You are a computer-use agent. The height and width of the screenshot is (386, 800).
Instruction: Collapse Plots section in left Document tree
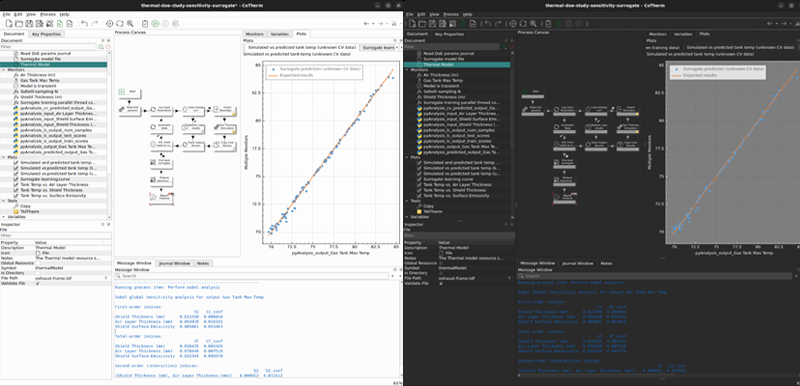[x=3, y=158]
